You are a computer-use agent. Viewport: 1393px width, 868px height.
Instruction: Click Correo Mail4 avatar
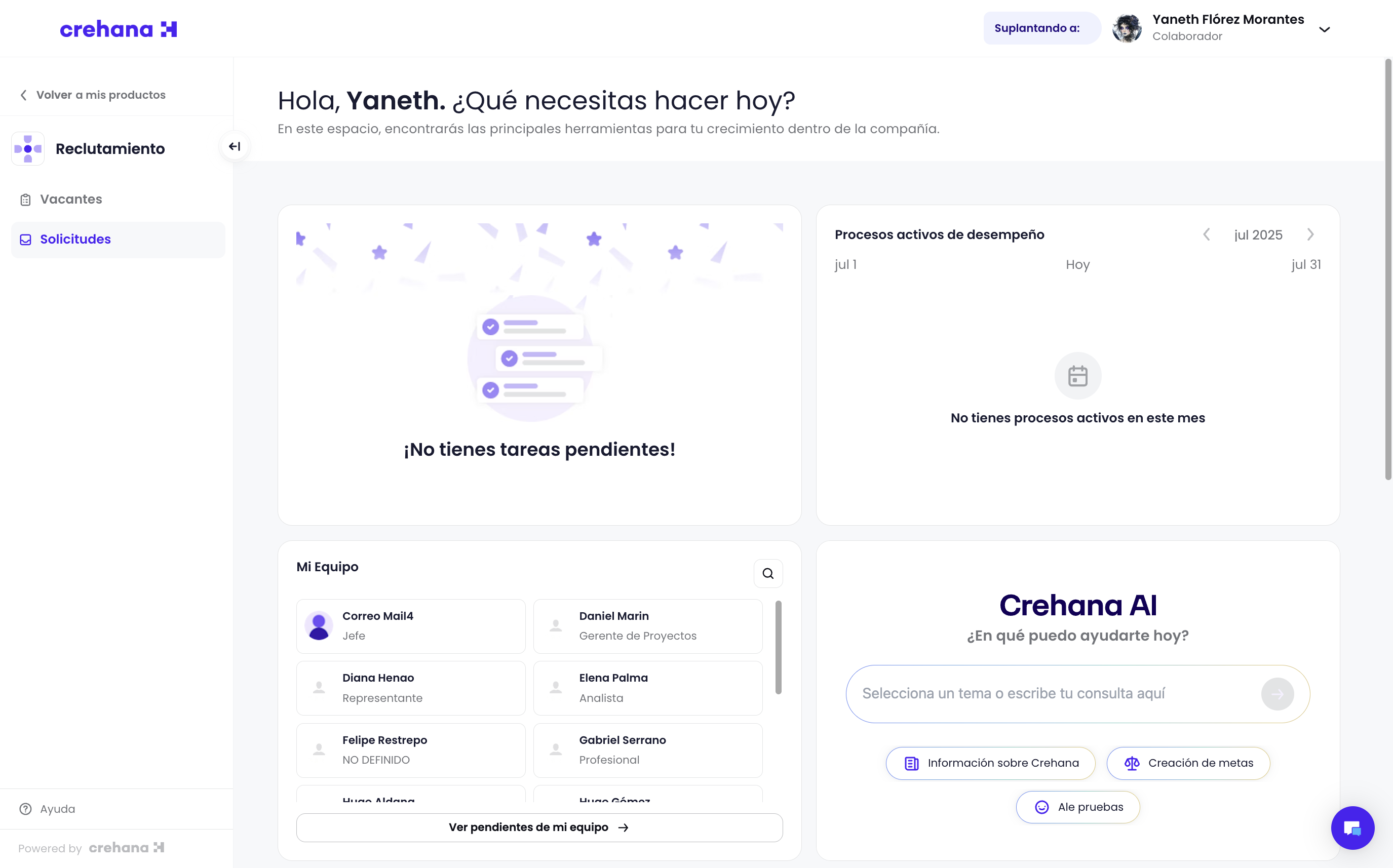tap(319, 626)
